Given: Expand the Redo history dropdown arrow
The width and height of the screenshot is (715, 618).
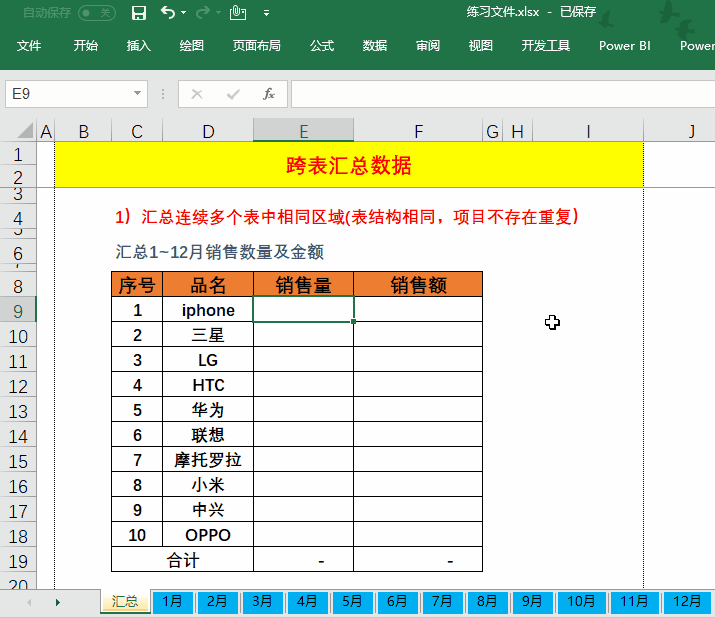Looking at the screenshot, I should pyautogui.click(x=218, y=12).
